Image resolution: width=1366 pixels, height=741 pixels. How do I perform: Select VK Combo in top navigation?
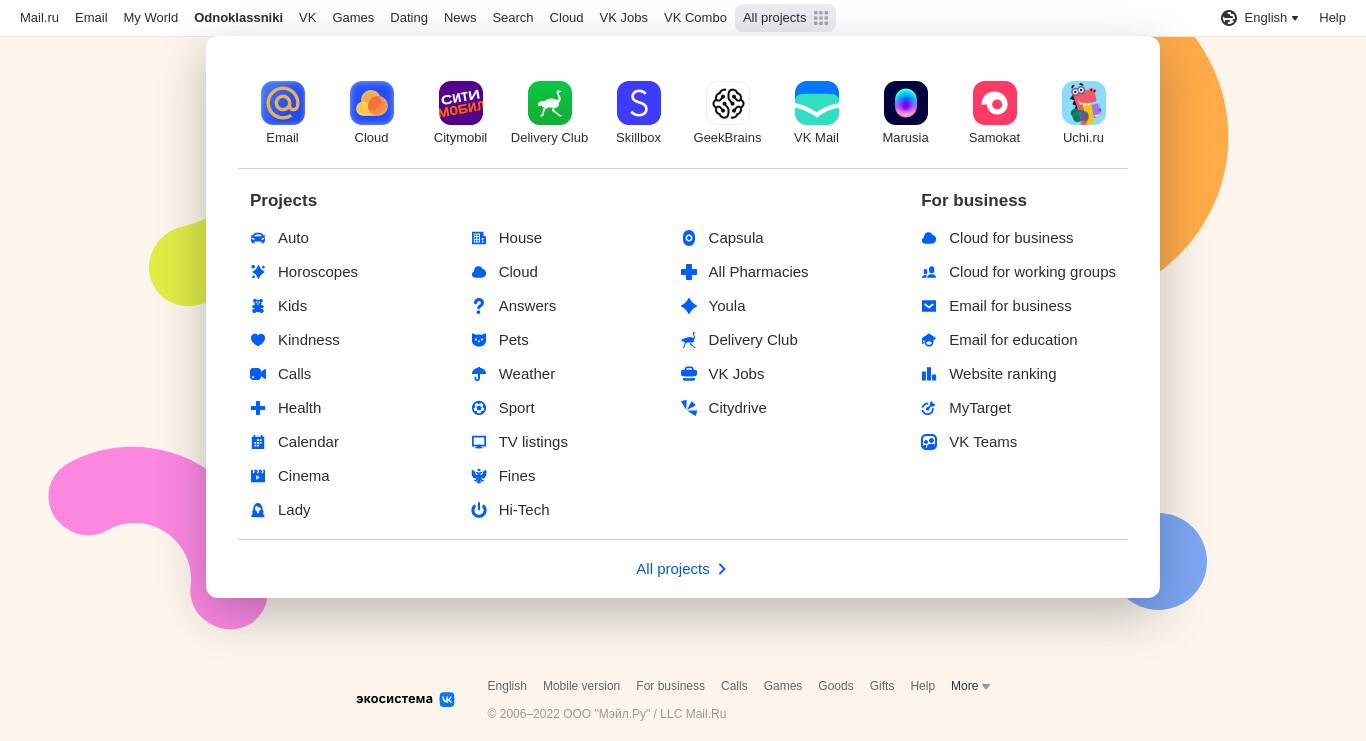pyautogui.click(x=695, y=18)
